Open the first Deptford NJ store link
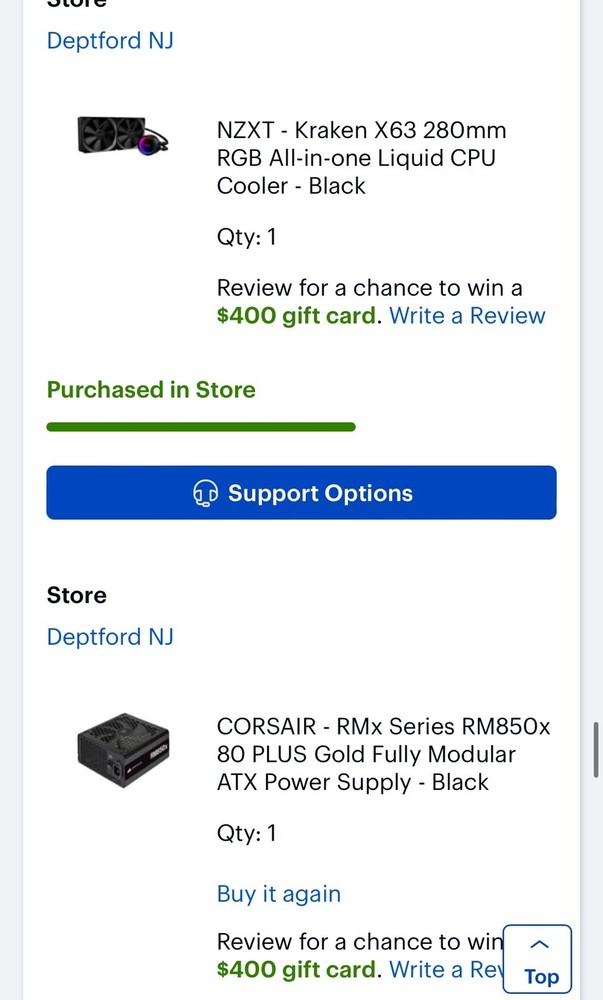Screen dimensions: 603x1000 (110, 40)
